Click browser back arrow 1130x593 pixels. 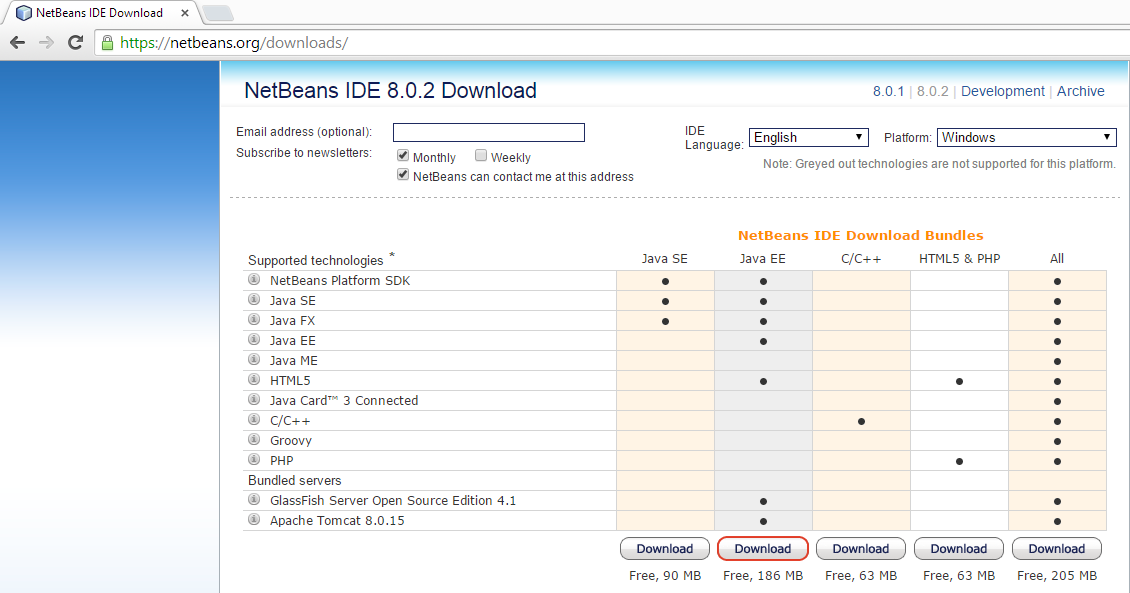click(18, 43)
